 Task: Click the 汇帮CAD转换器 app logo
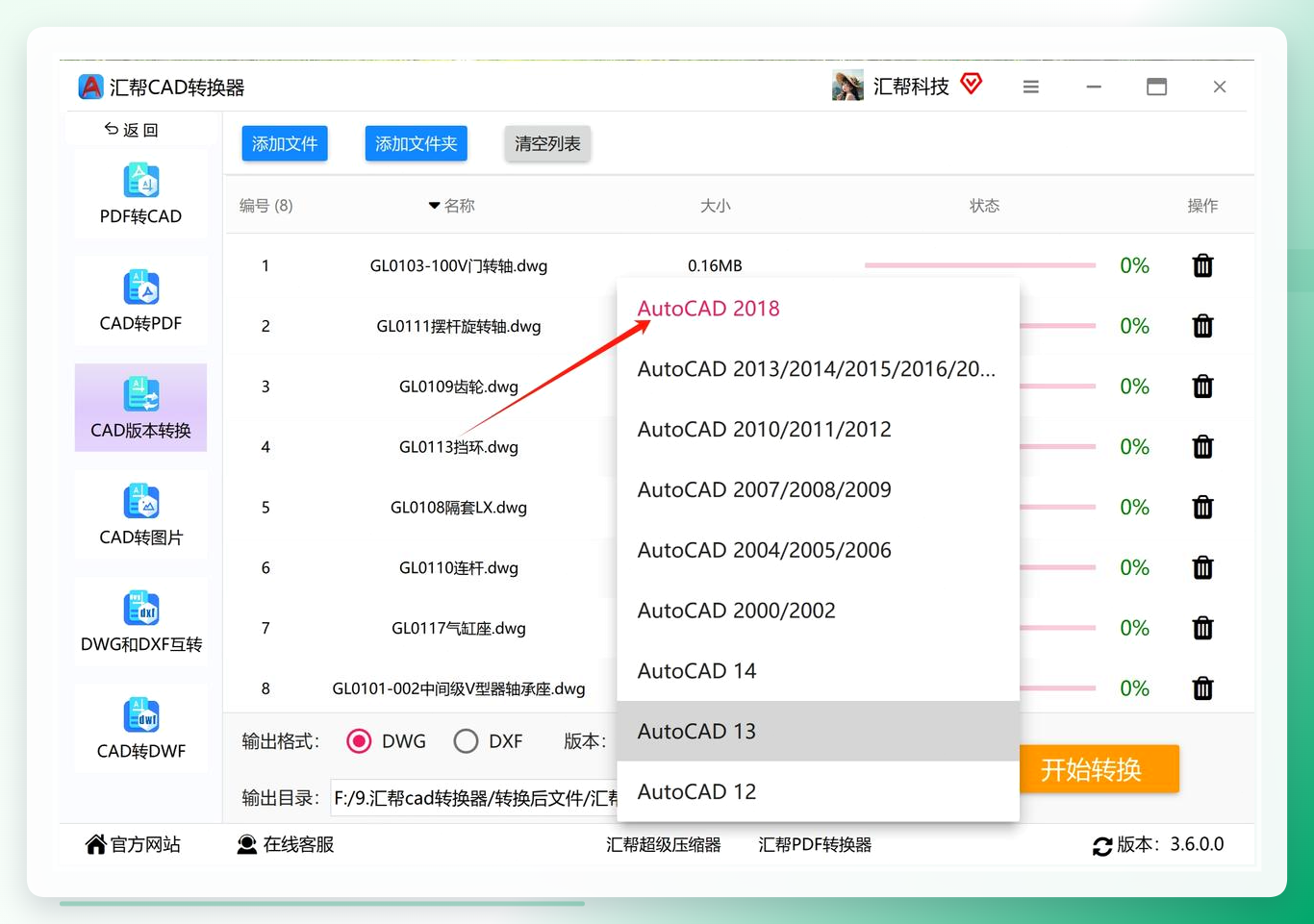tap(90, 87)
